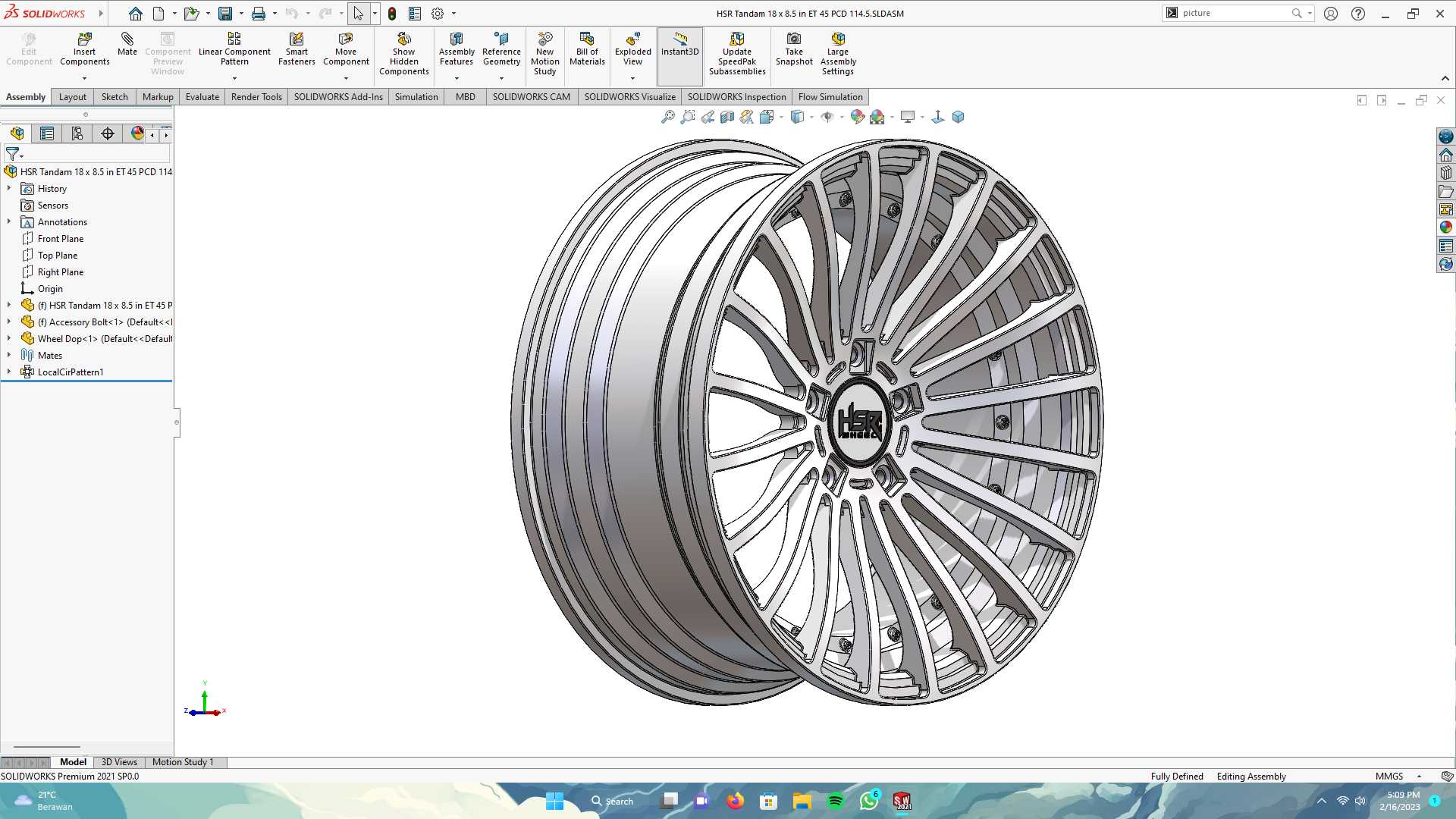The width and height of the screenshot is (1456, 819).
Task: Open Large Assembly Settings
Action: pos(838,54)
